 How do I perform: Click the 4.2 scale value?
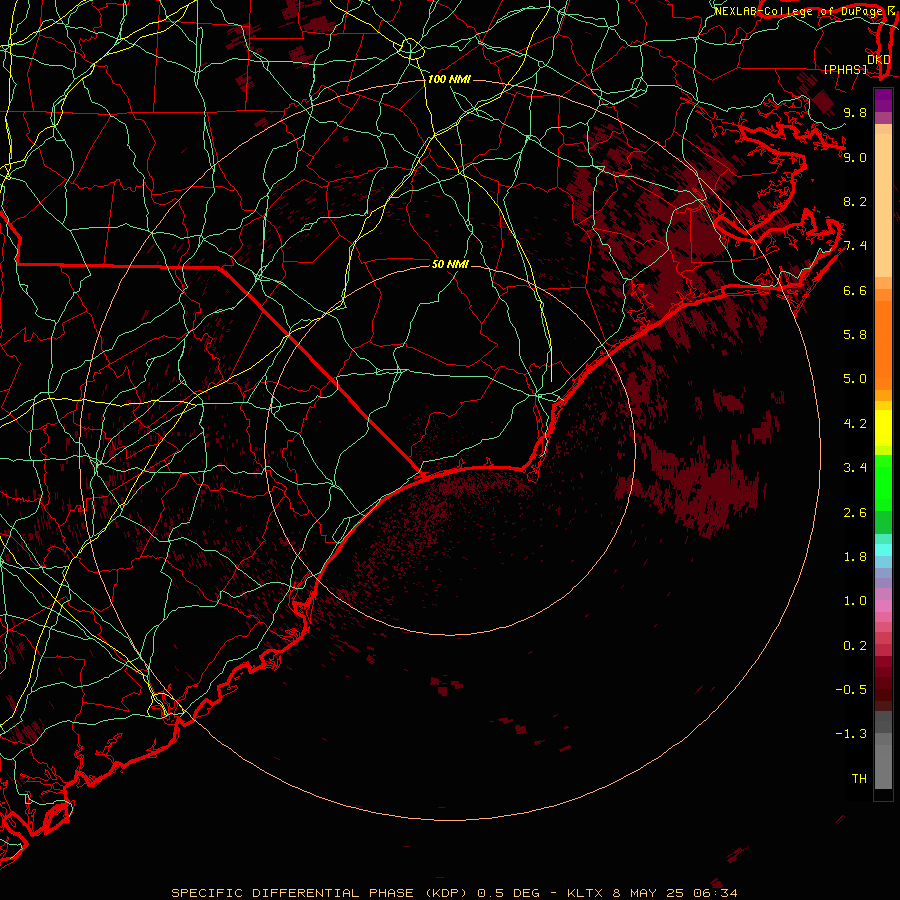[855, 424]
